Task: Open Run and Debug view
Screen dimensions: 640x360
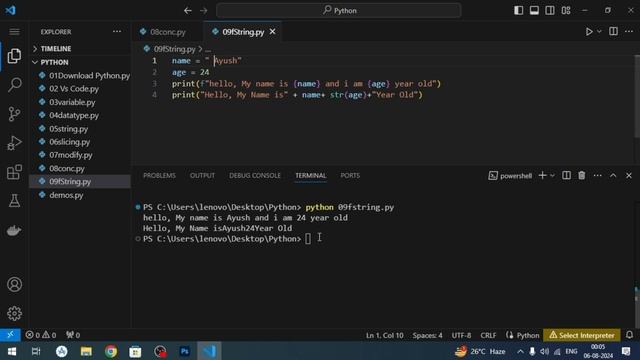Action: pyautogui.click(x=14, y=143)
